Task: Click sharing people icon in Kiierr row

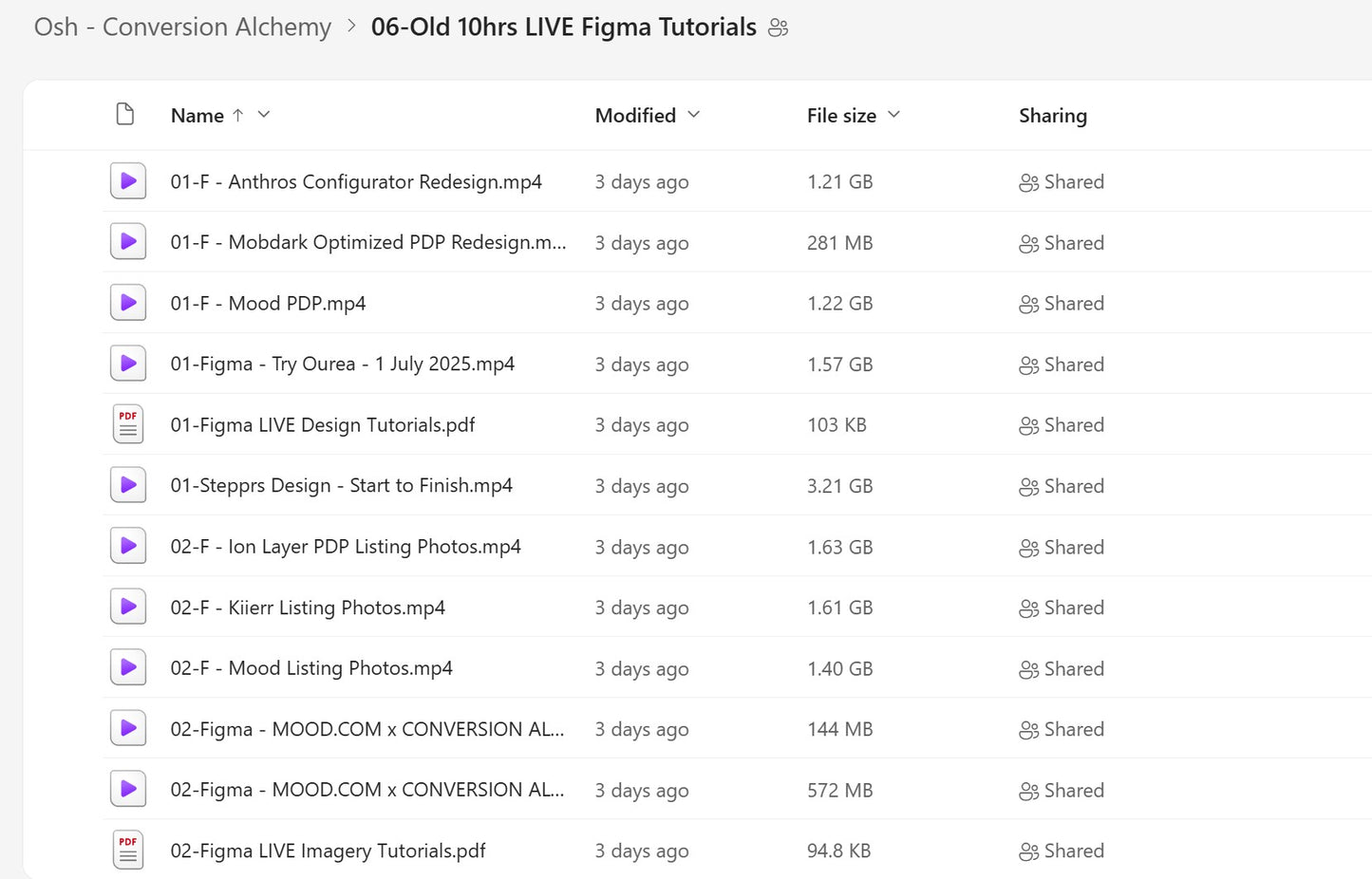Action: pyautogui.click(x=1028, y=608)
